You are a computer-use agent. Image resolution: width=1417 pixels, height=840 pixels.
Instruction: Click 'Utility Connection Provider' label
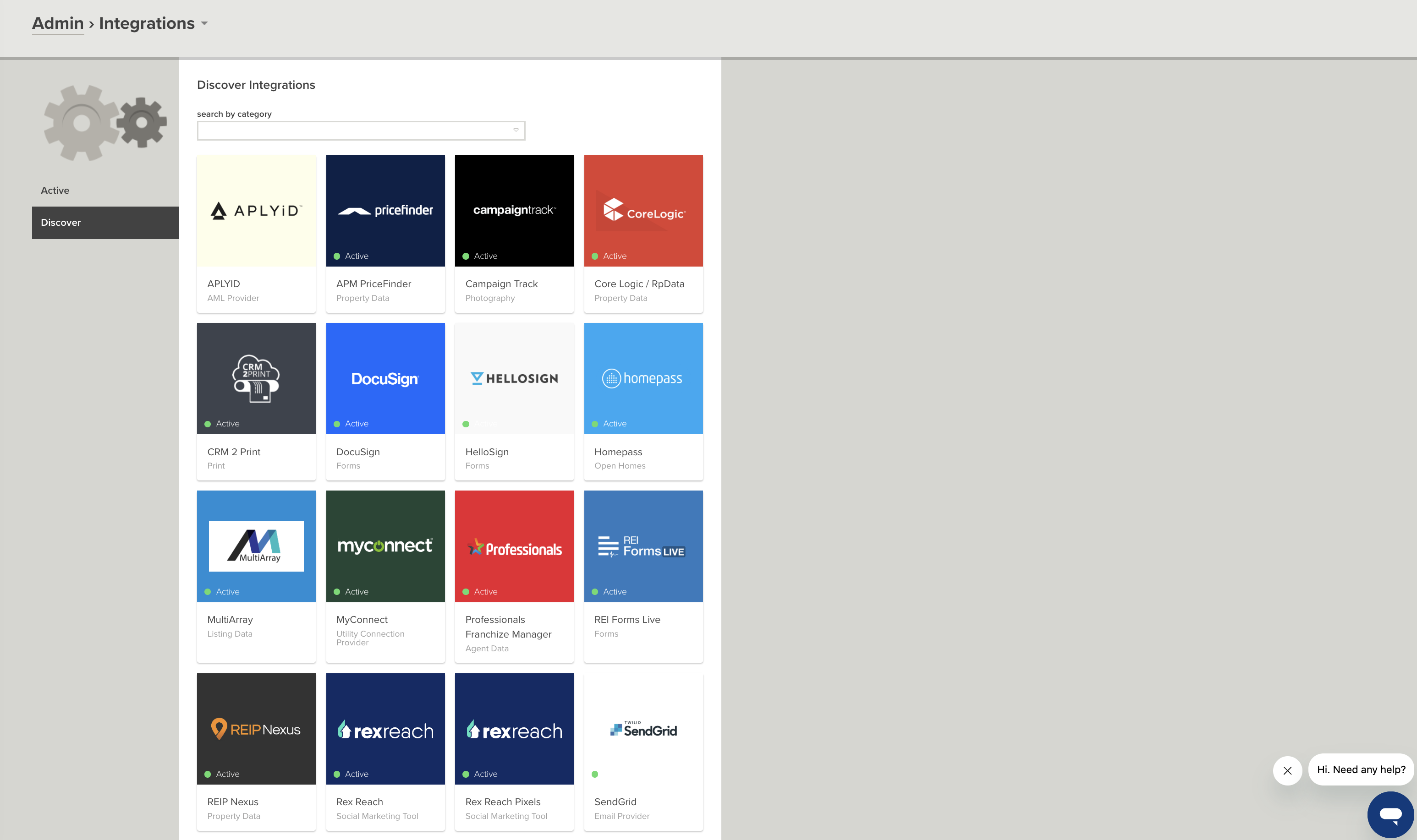[370, 638]
